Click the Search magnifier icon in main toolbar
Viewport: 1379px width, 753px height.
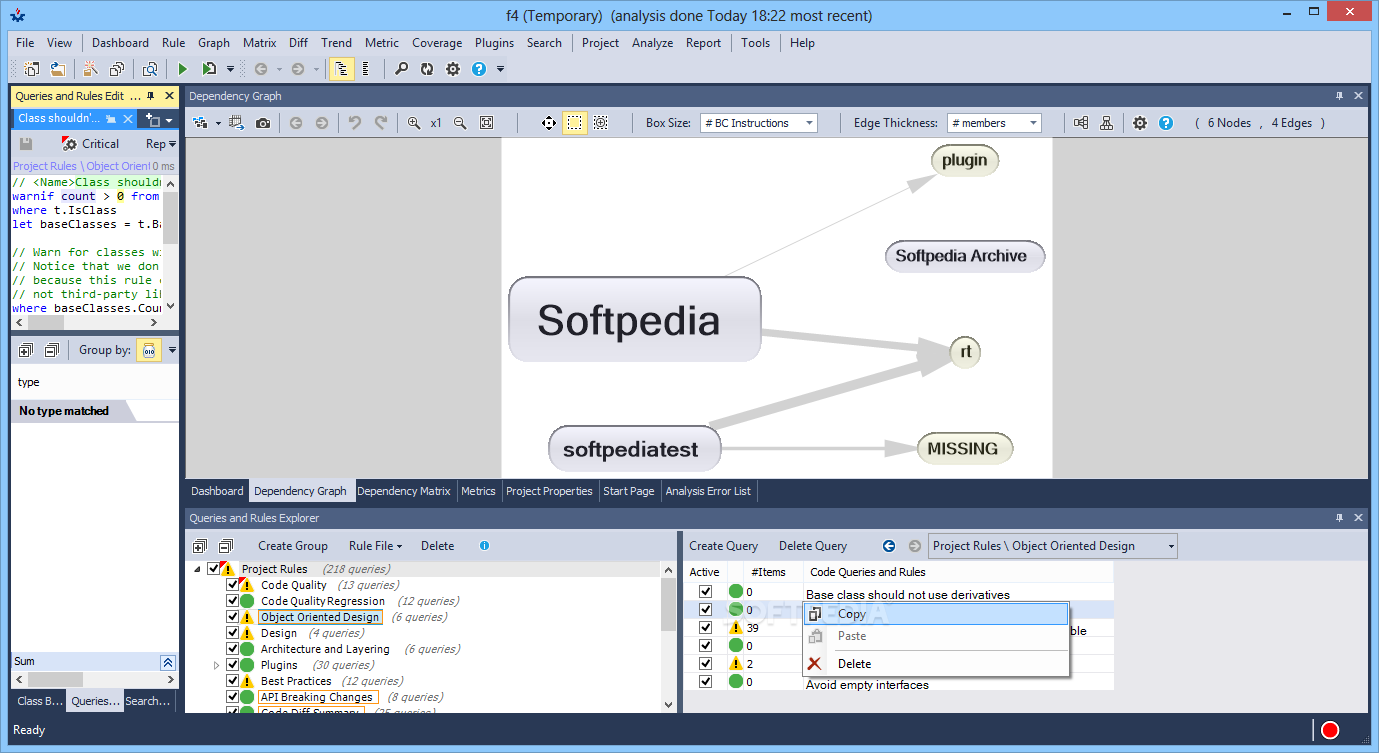tap(401, 69)
